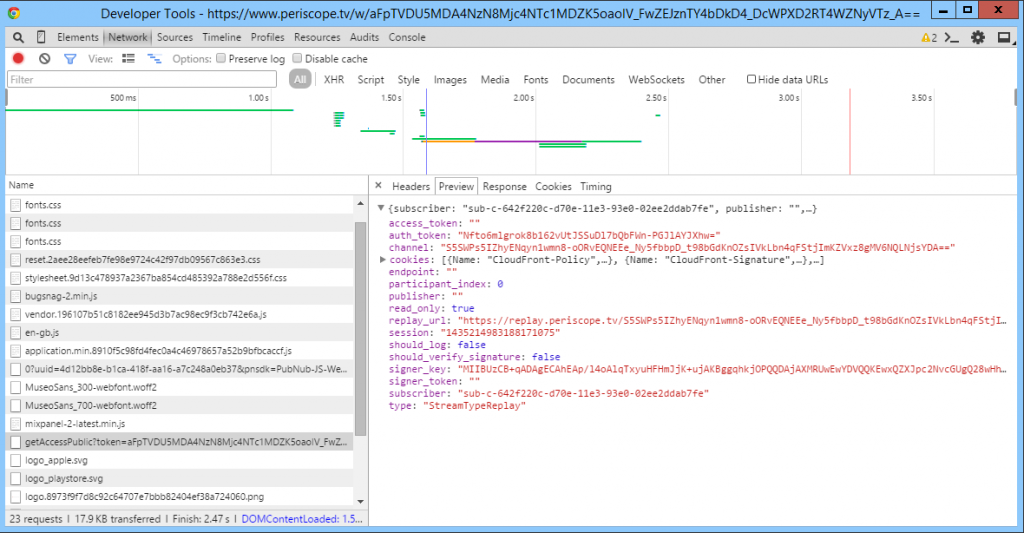Image resolution: width=1024 pixels, height=533 pixels.
Task: Click the Chrome icon in title bar
Action: [14, 12]
